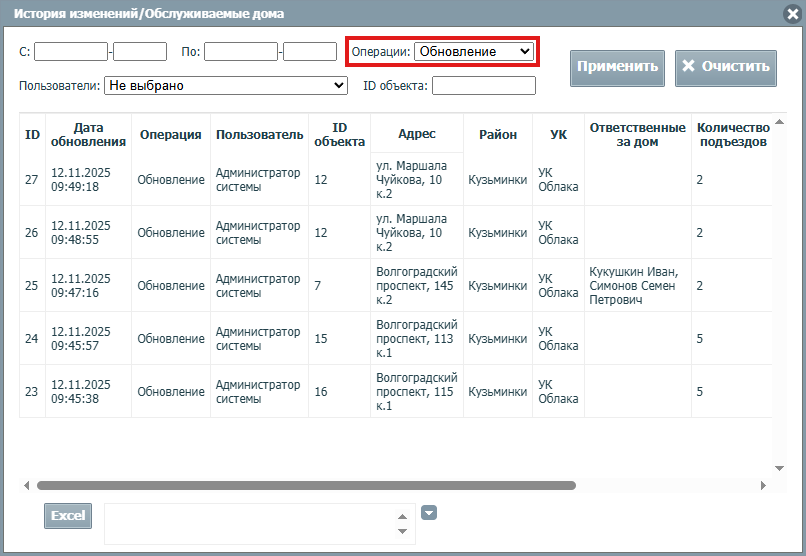This screenshot has height=556, width=806.
Task: Click the table's vertical scroll down arrow
Action: [x=779, y=467]
